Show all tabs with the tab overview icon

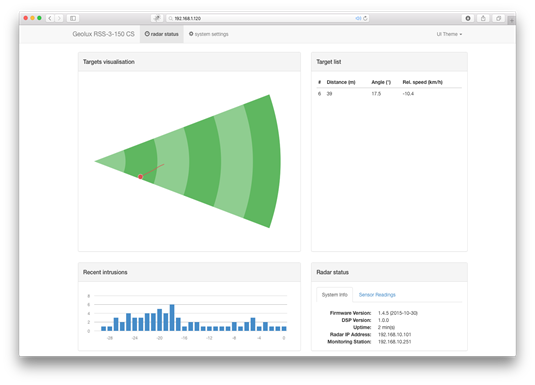tap(498, 18)
